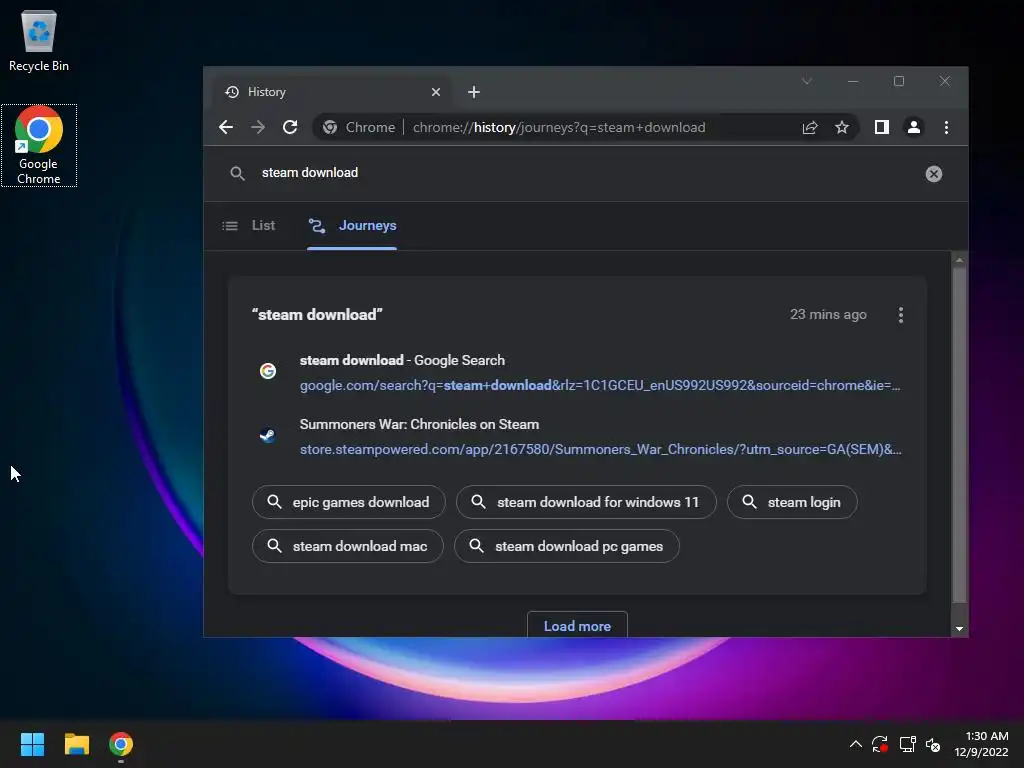The width and height of the screenshot is (1024, 768).
Task: Click the browser forward arrow
Action: coord(258,127)
